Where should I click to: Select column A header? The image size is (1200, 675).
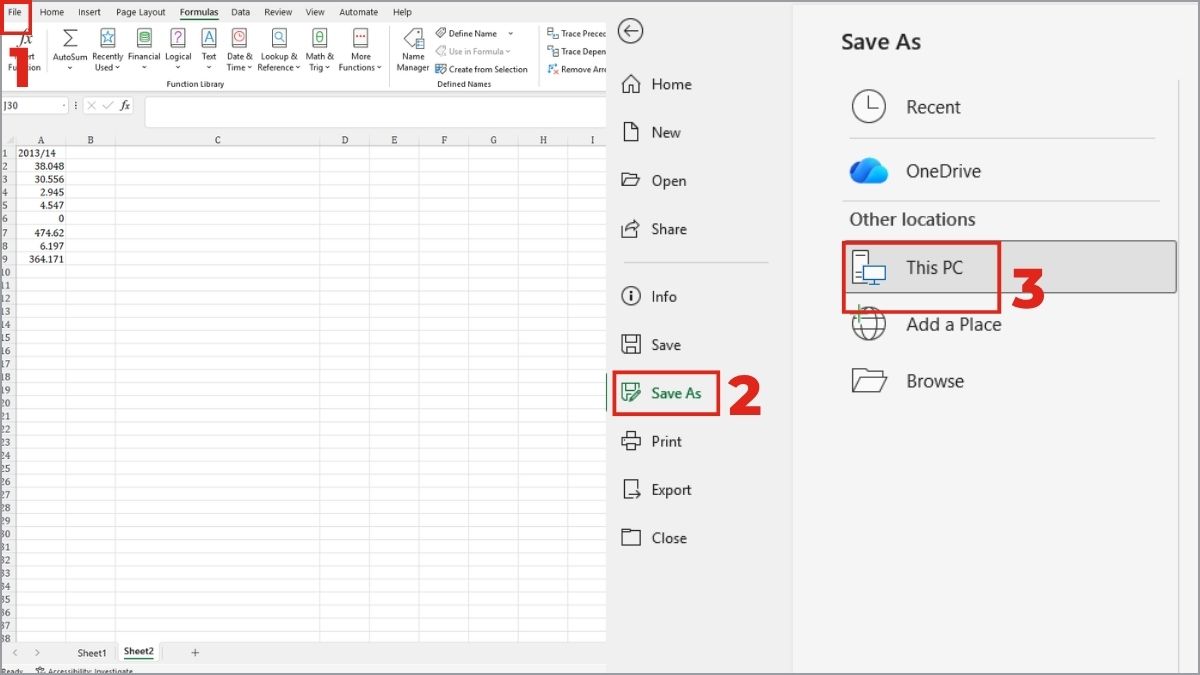[40, 140]
